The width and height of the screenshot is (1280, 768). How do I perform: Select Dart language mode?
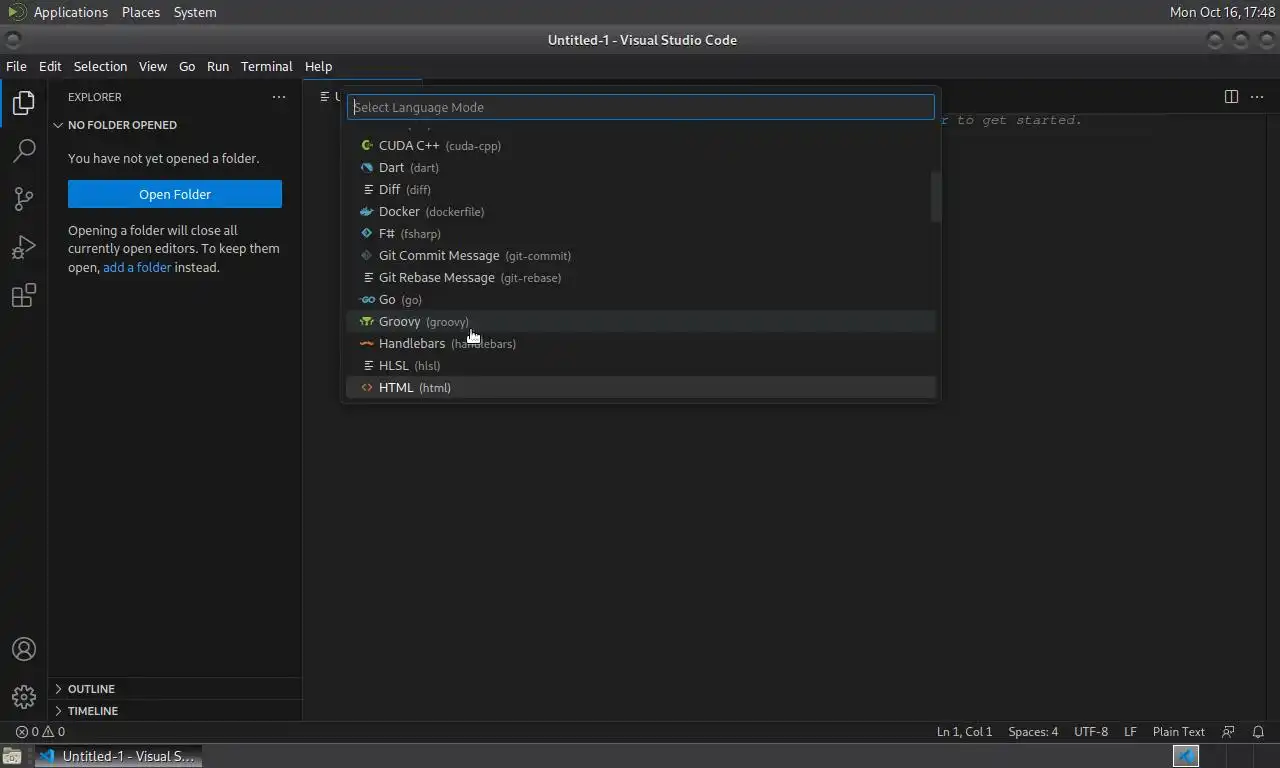tap(640, 167)
